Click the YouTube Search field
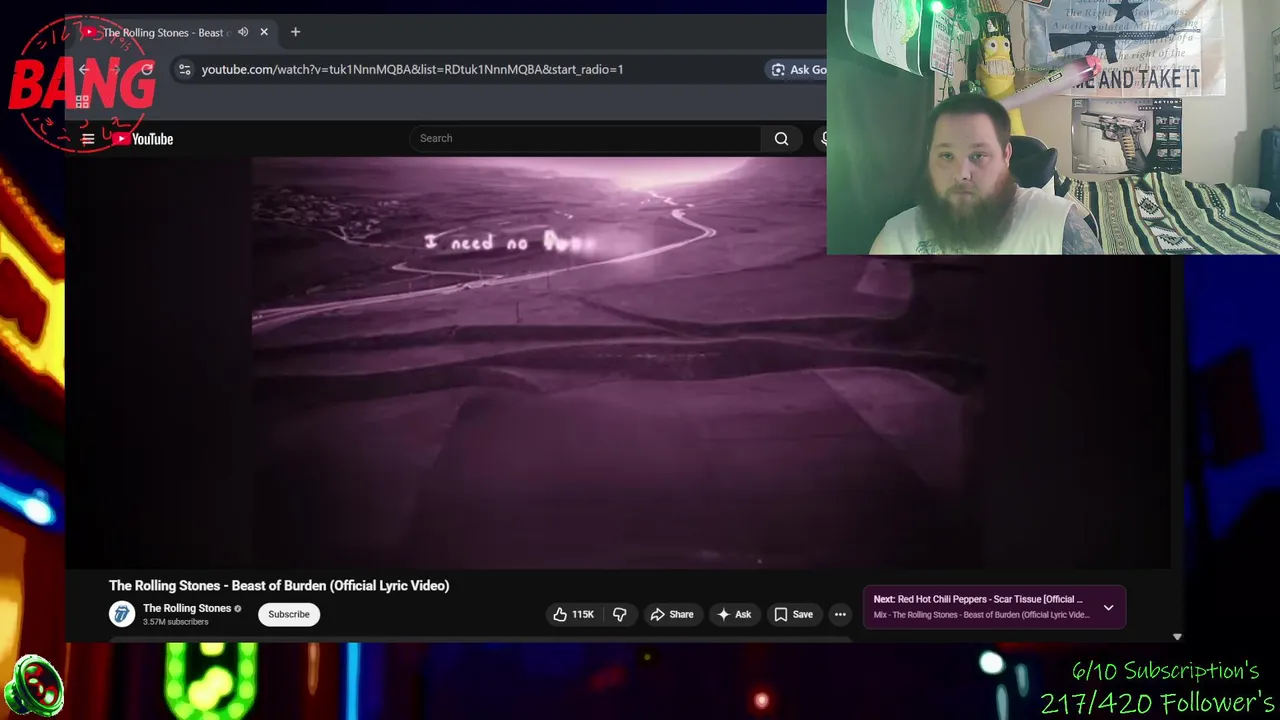Viewport: 1280px width, 720px height. click(585, 138)
